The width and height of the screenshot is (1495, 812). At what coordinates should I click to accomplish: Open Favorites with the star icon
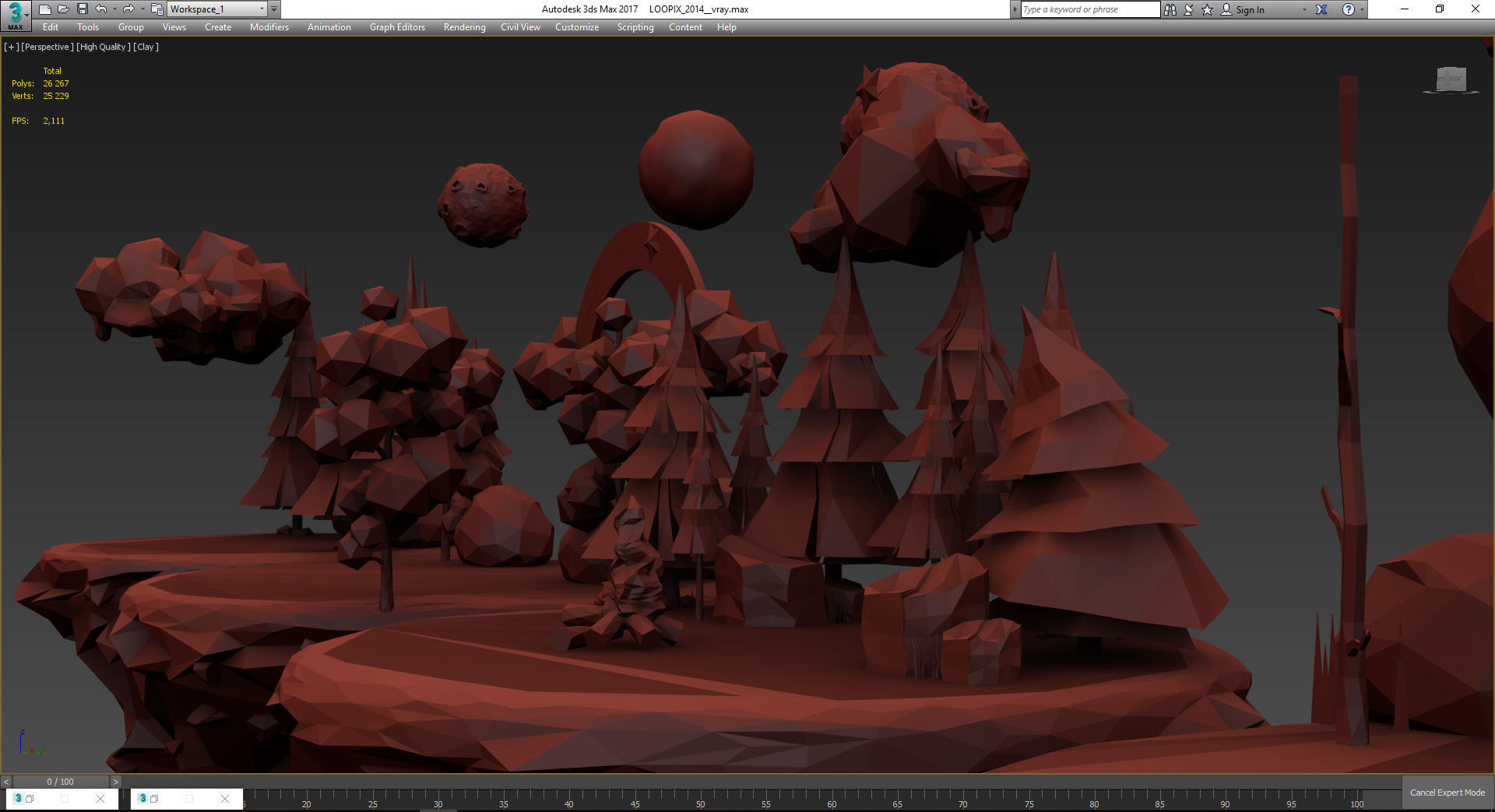click(x=1208, y=9)
